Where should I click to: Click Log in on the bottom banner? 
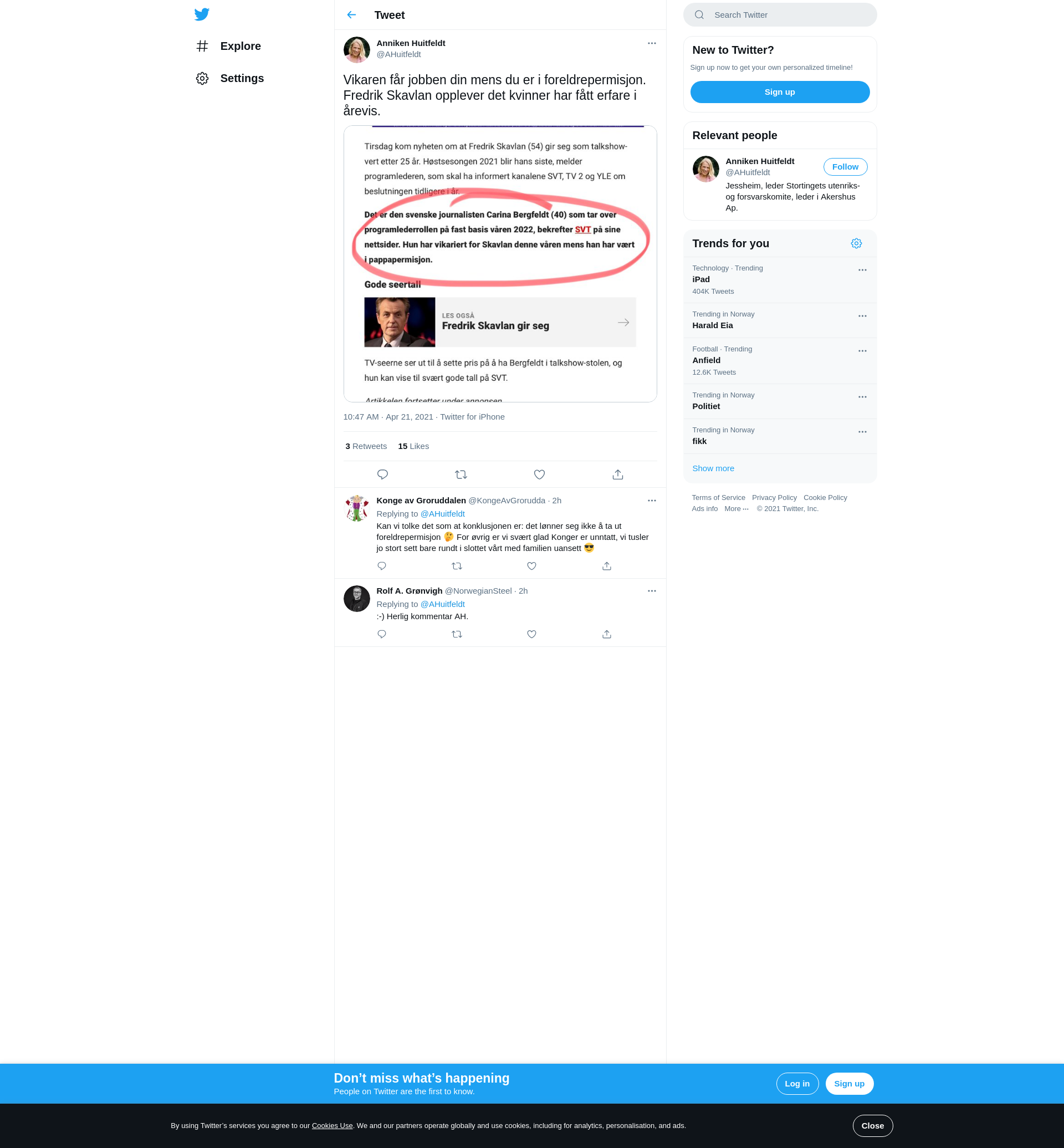tap(797, 1084)
